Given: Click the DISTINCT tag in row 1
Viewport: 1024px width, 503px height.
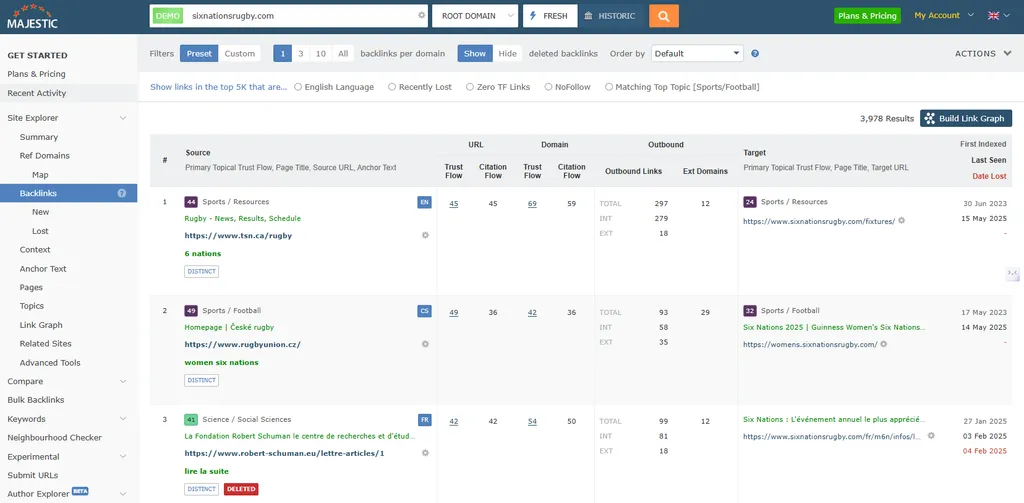Looking at the screenshot, I should (201, 271).
